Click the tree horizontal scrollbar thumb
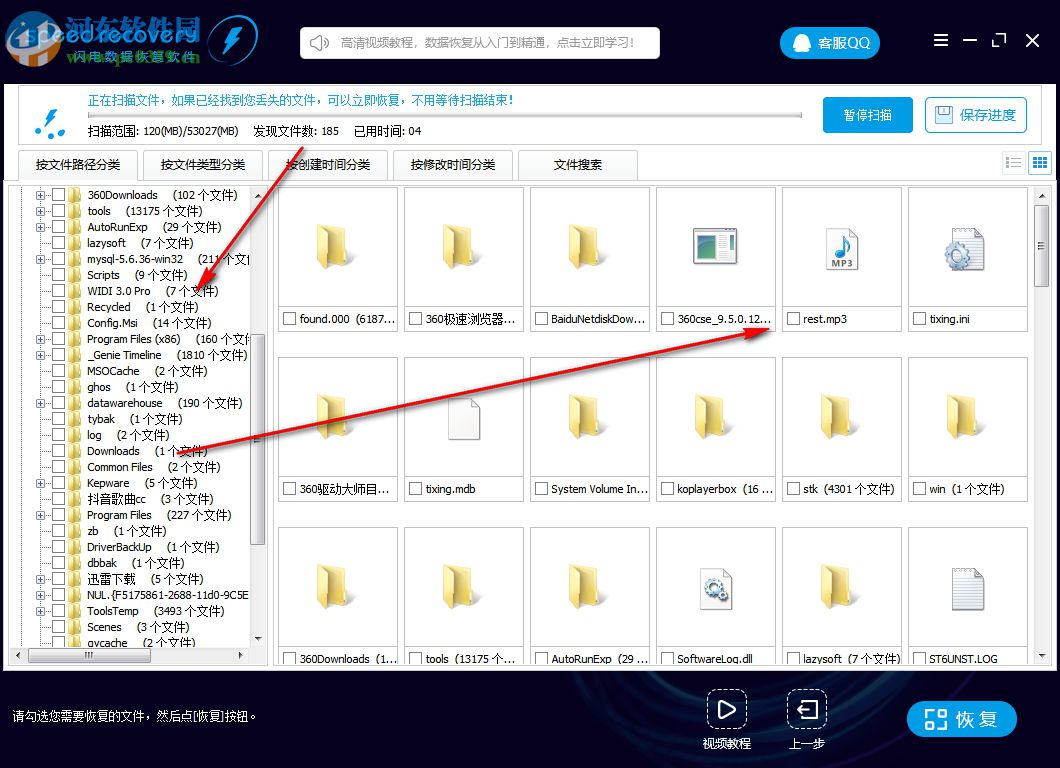Screen dimensions: 1060x768 (x=89, y=655)
